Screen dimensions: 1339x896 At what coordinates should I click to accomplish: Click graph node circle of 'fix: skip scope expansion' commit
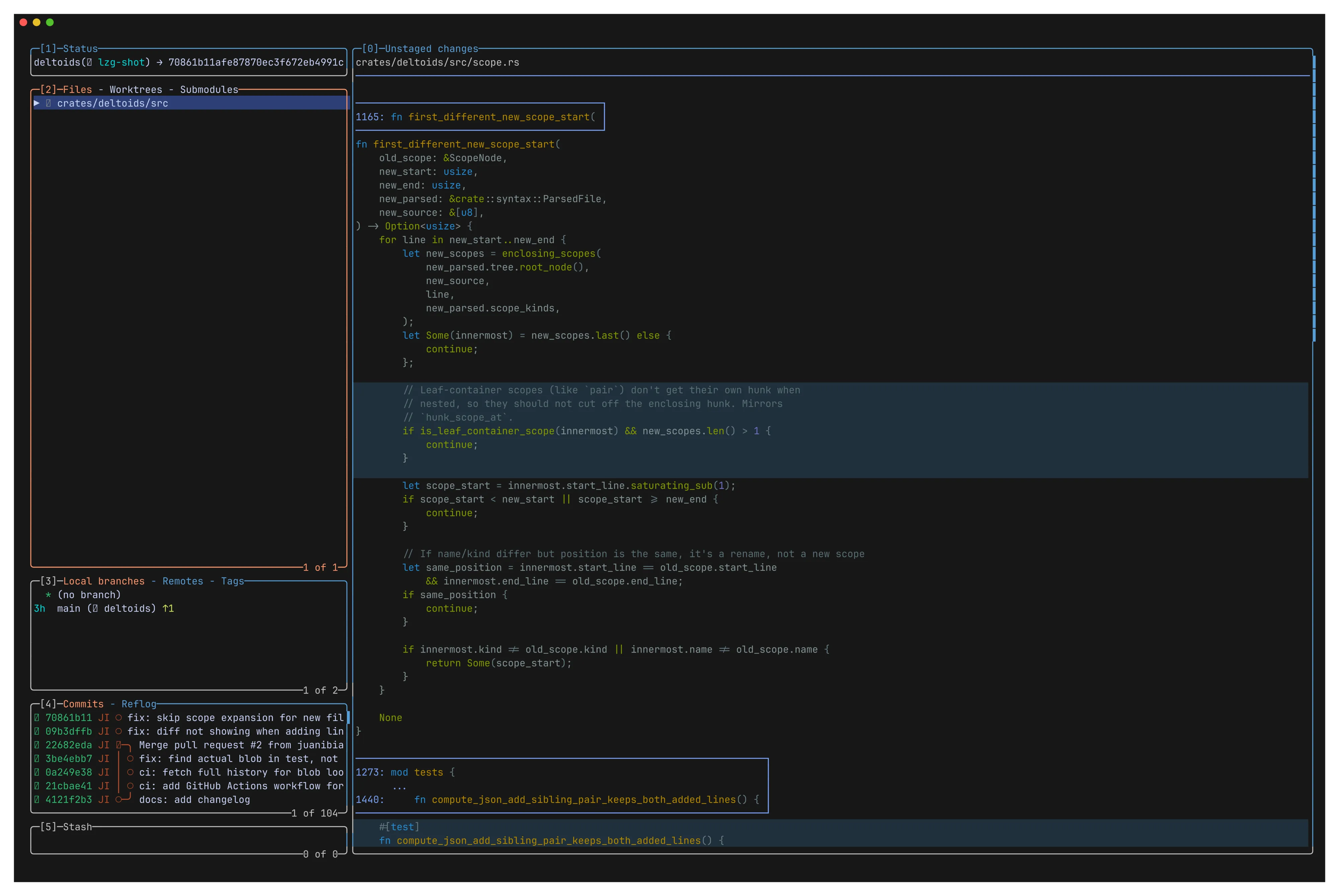(119, 718)
